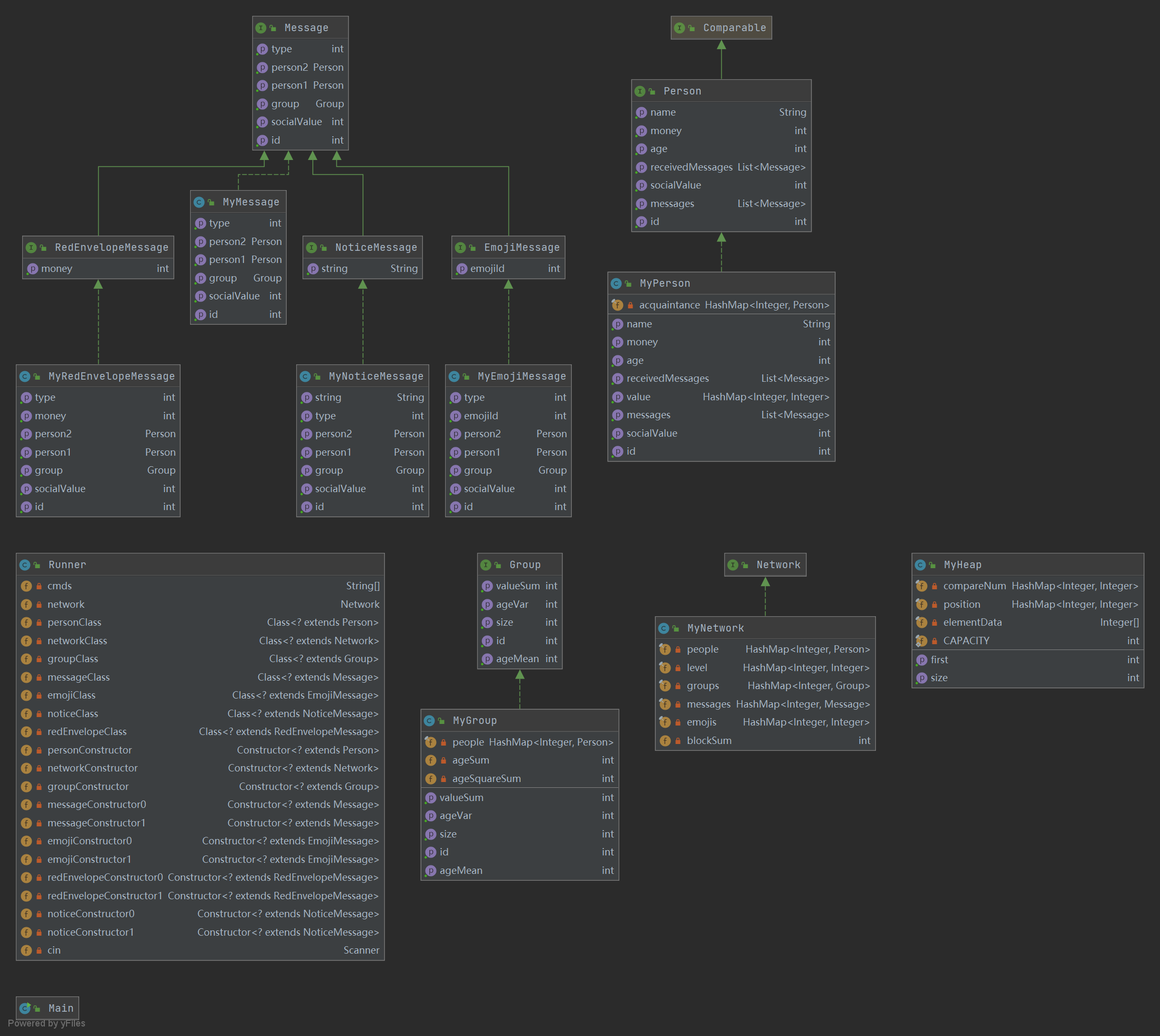
Task: Click the runnable class icon on Main
Action: tap(25, 1008)
